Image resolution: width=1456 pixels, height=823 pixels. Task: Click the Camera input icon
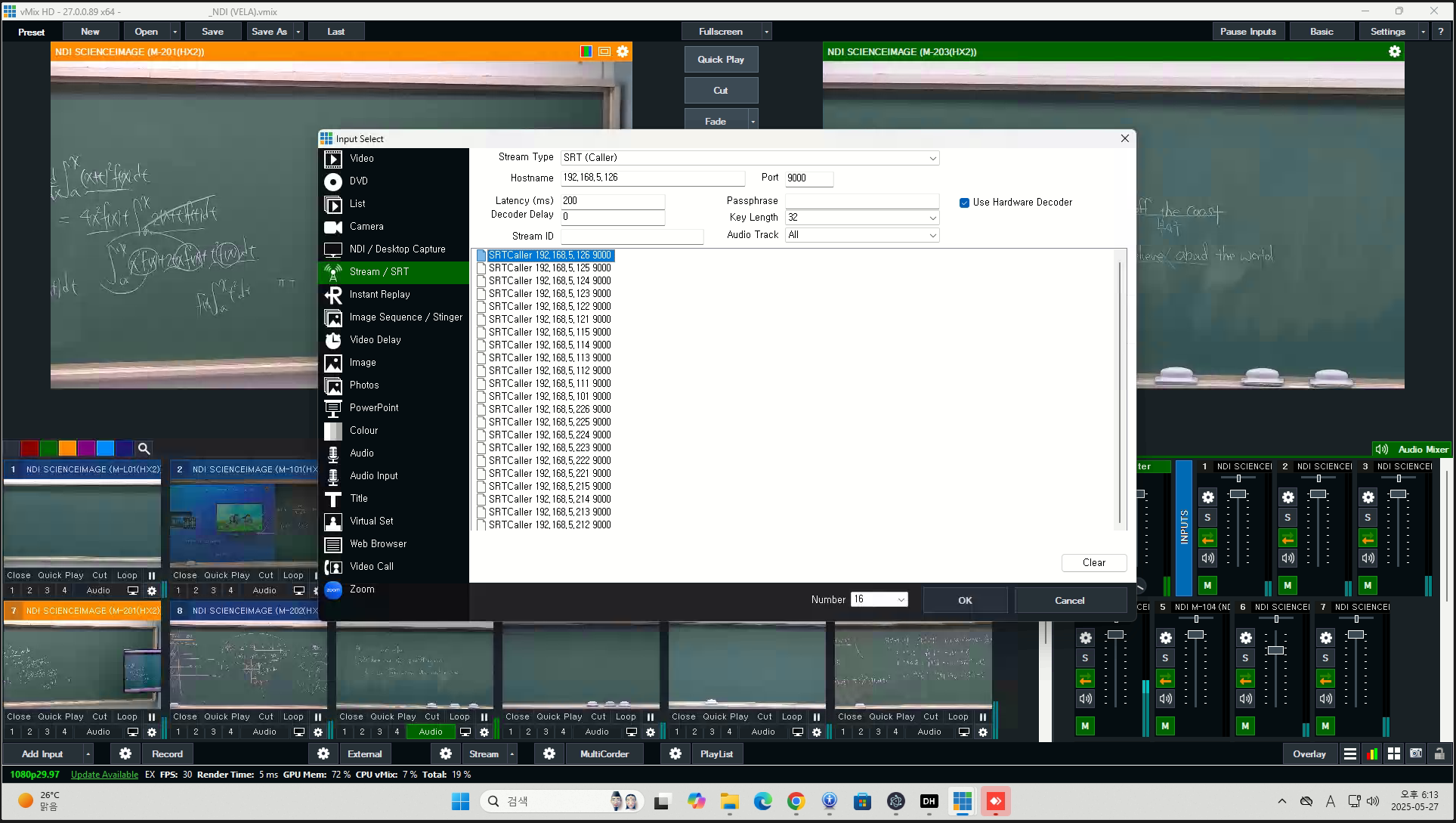tap(333, 227)
